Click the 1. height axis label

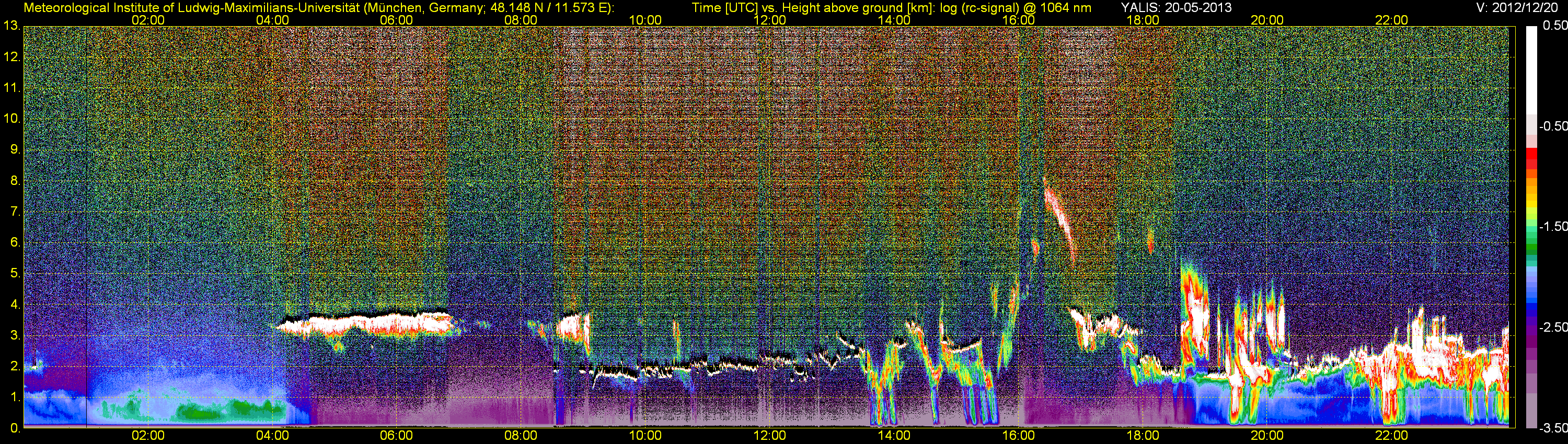pos(15,397)
